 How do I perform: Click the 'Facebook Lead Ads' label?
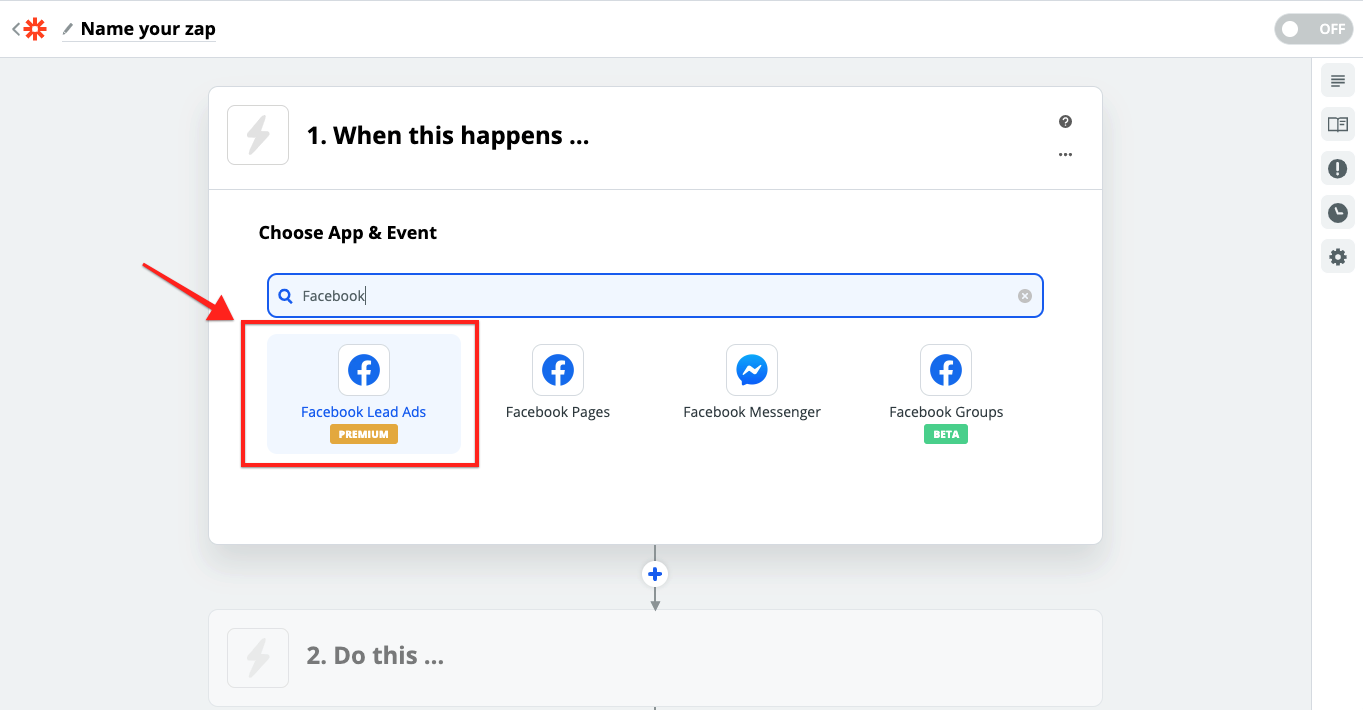click(x=364, y=412)
